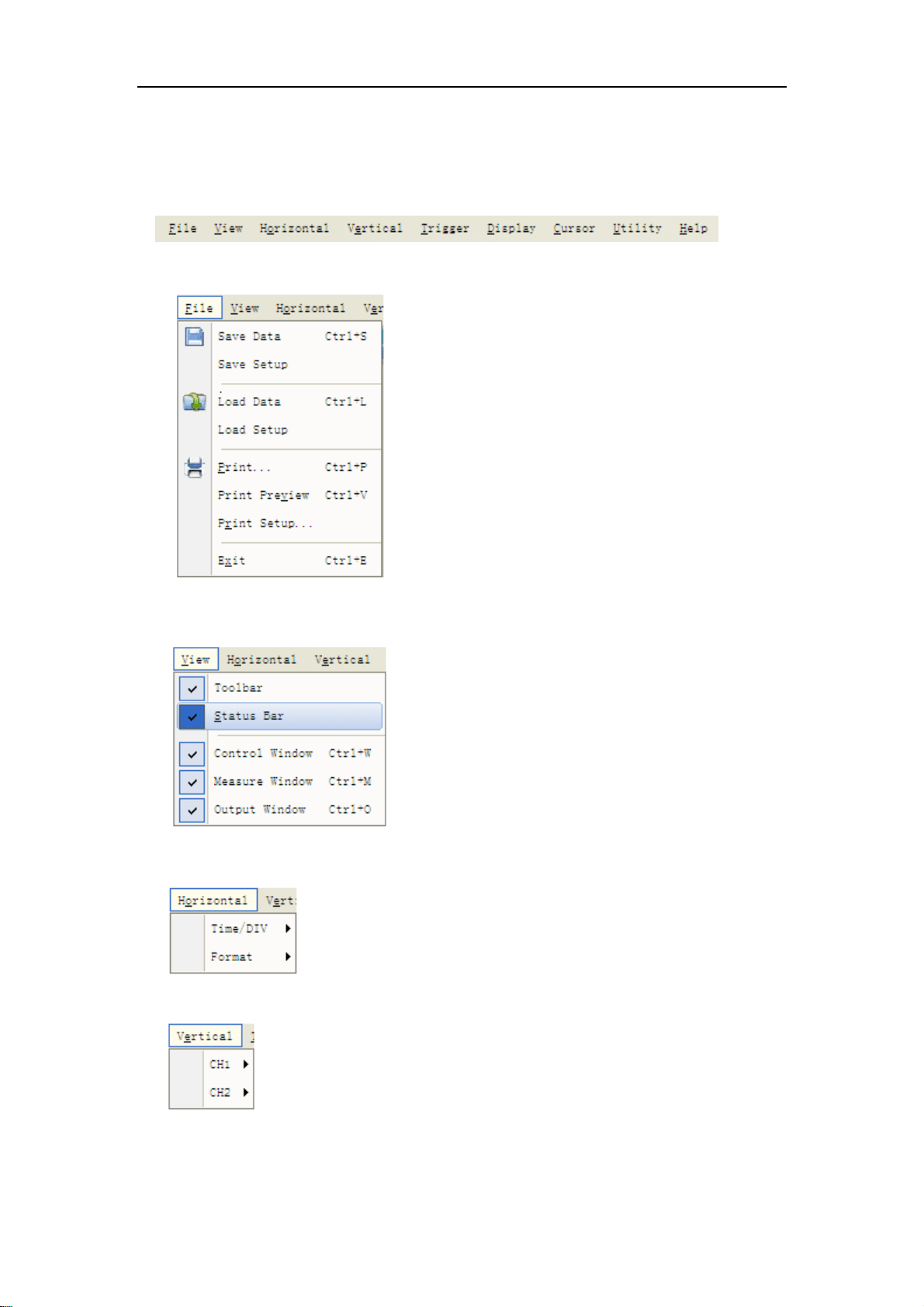Expand the CH2 submenu arrow
The image size is (924, 1307).
pyautogui.click(x=245, y=1092)
